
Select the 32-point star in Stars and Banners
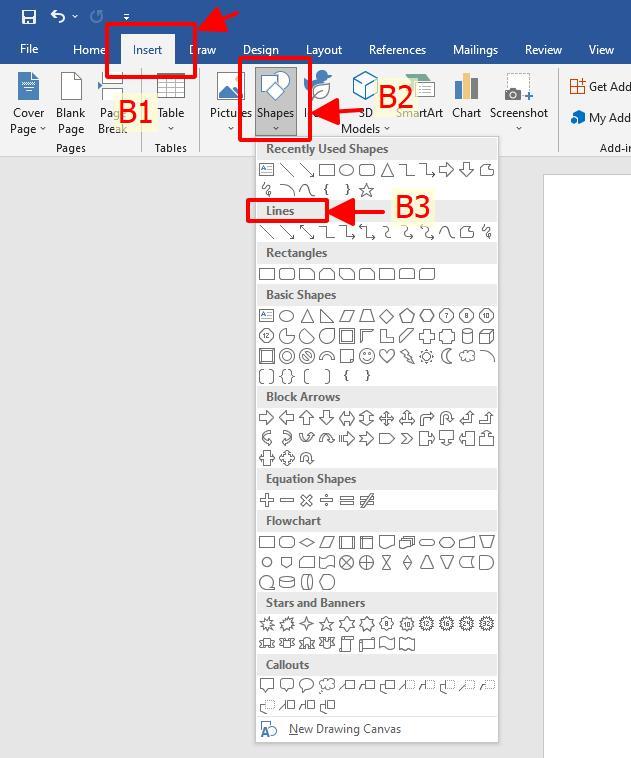486,624
